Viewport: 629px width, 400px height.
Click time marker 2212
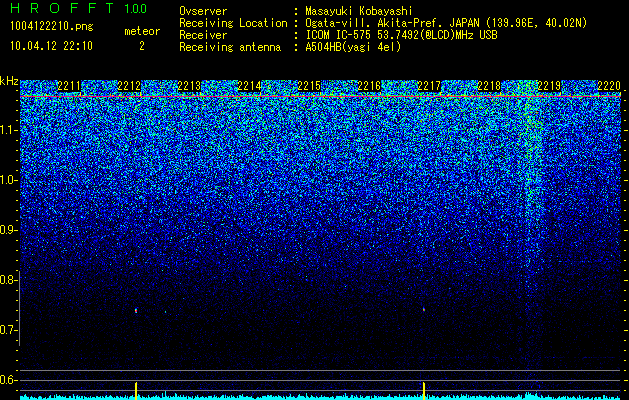tap(129, 86)
